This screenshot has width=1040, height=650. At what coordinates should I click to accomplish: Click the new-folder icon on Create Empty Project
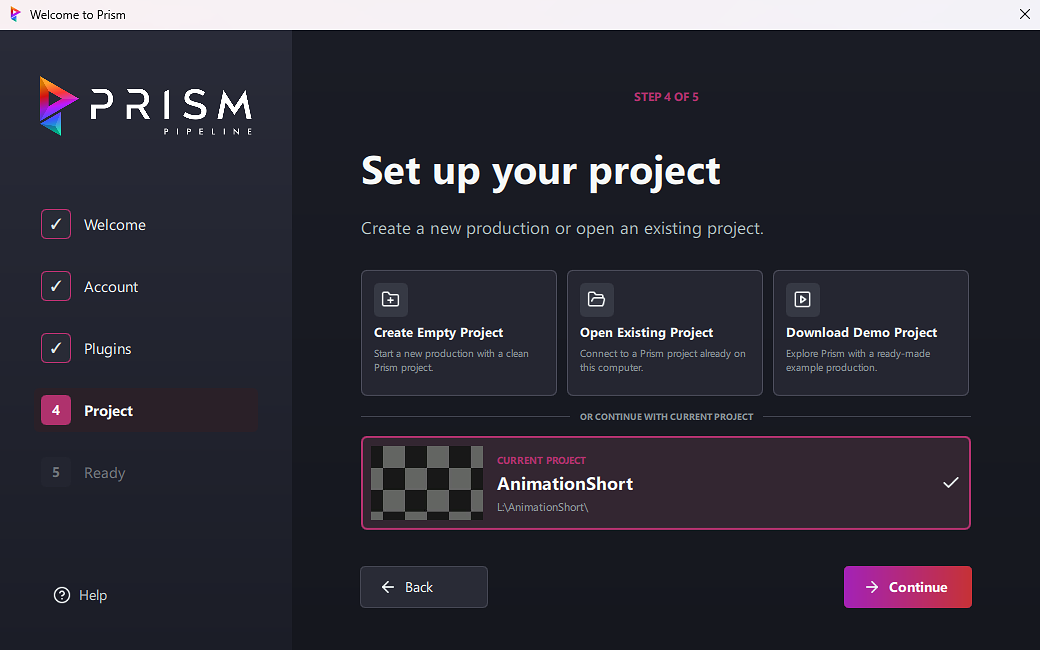pos(391,300)
